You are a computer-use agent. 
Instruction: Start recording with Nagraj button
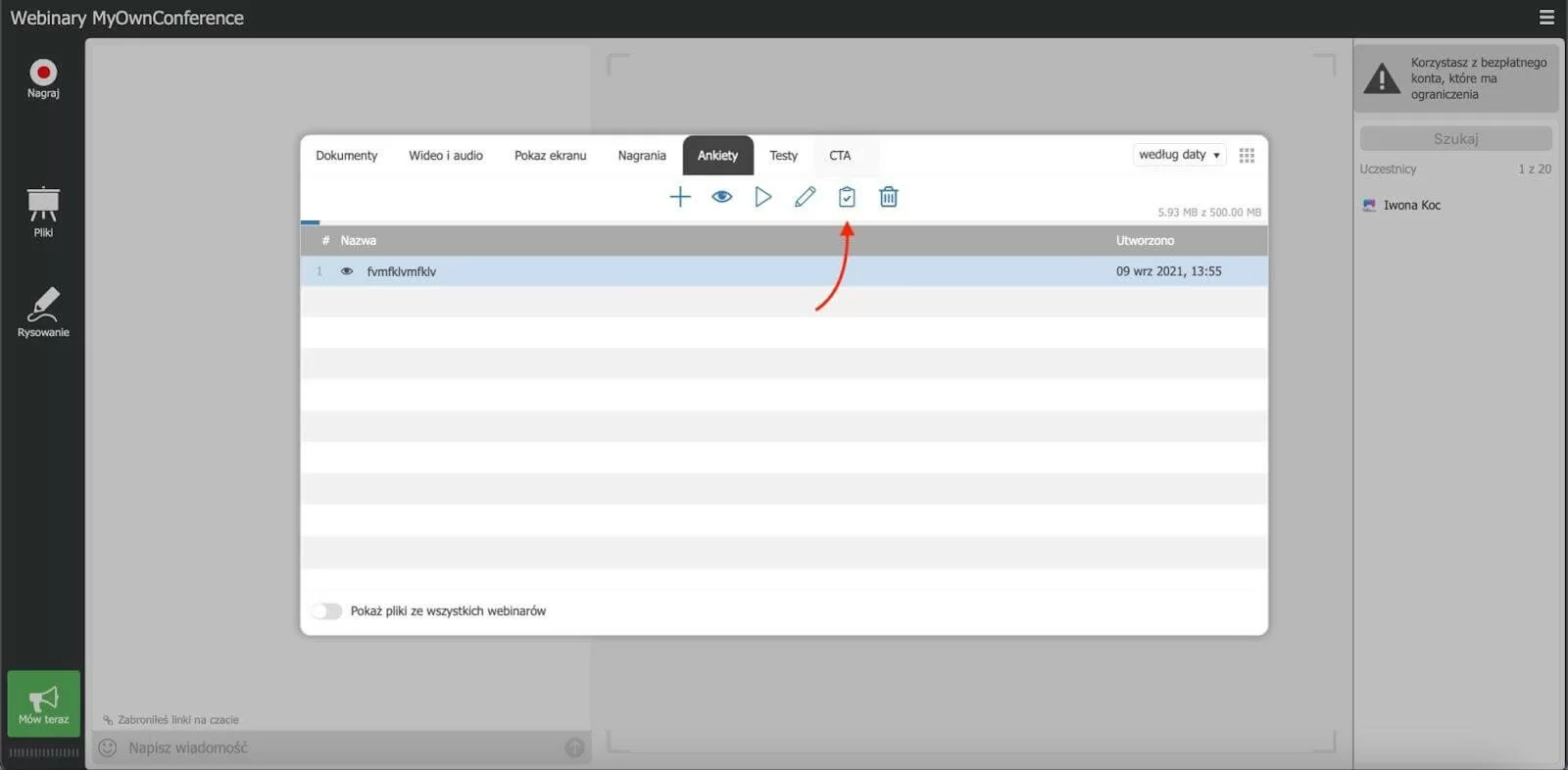click(x=43, y=78)
